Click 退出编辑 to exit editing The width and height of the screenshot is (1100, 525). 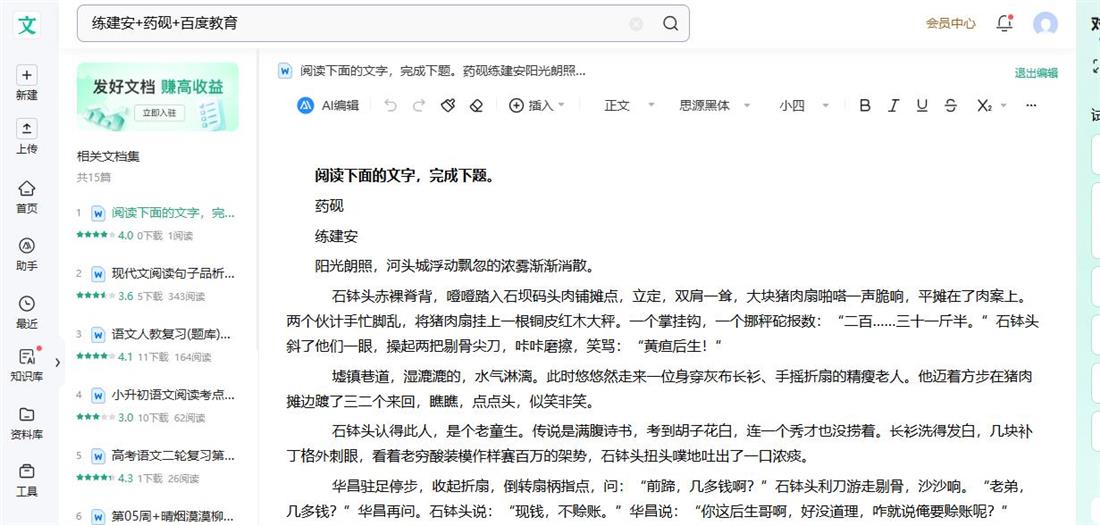pos(1035,73)
